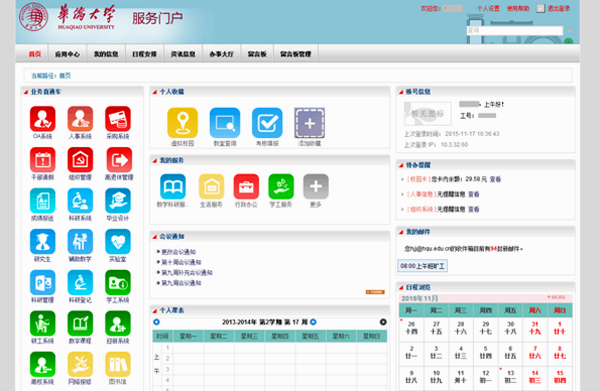Click MORE in the calendar panel
Screen dimensions: 600x391
pos(556,297)
